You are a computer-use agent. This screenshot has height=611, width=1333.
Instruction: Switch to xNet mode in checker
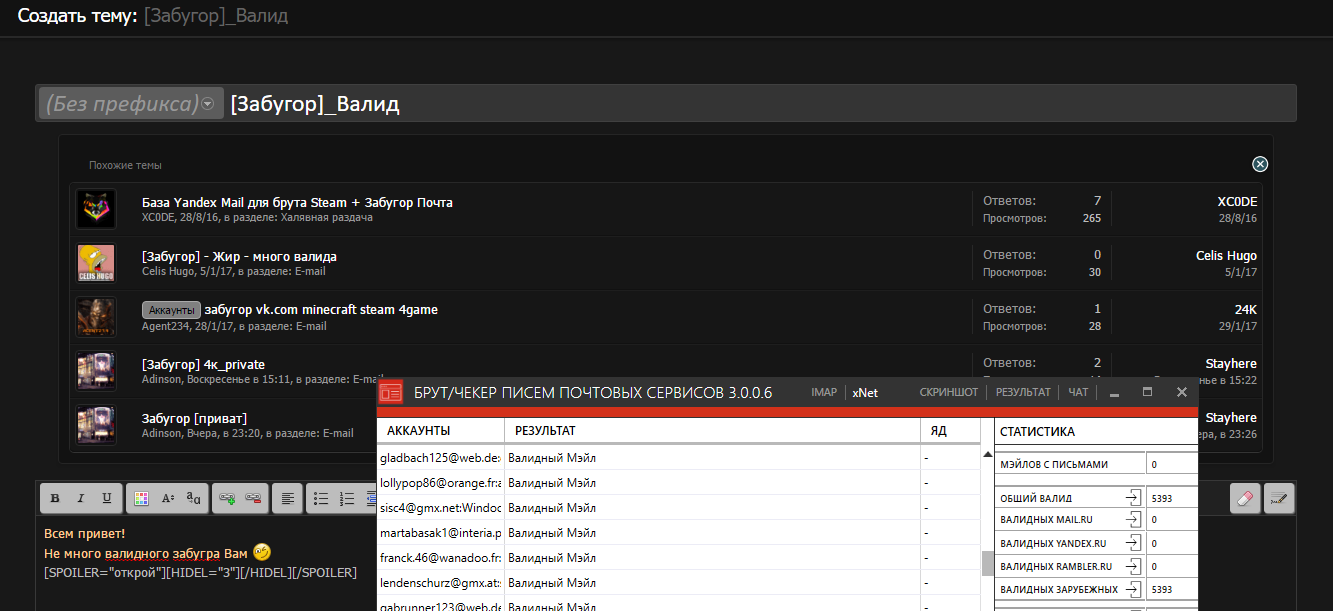865,393
